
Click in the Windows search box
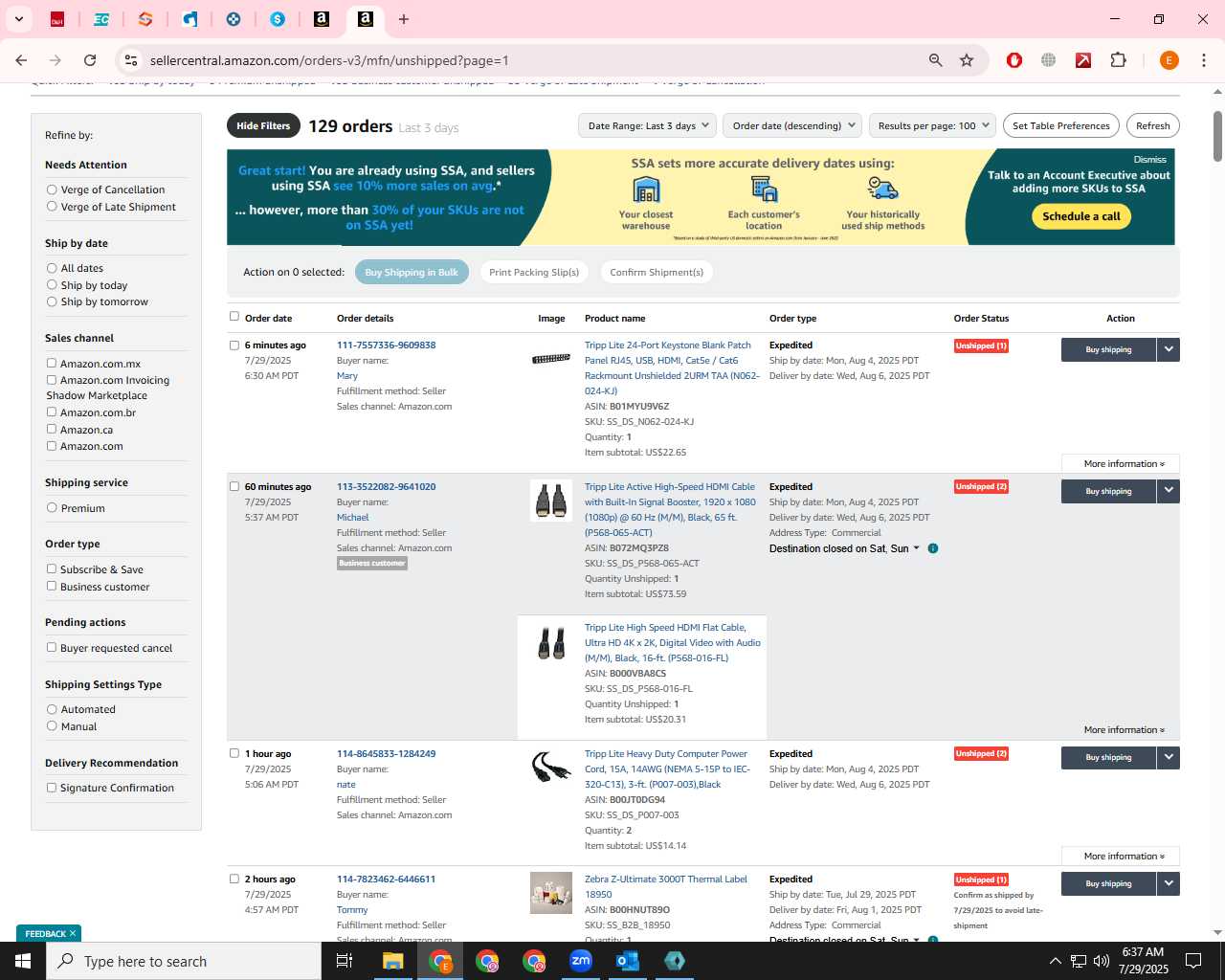click(x=184, y=961)
